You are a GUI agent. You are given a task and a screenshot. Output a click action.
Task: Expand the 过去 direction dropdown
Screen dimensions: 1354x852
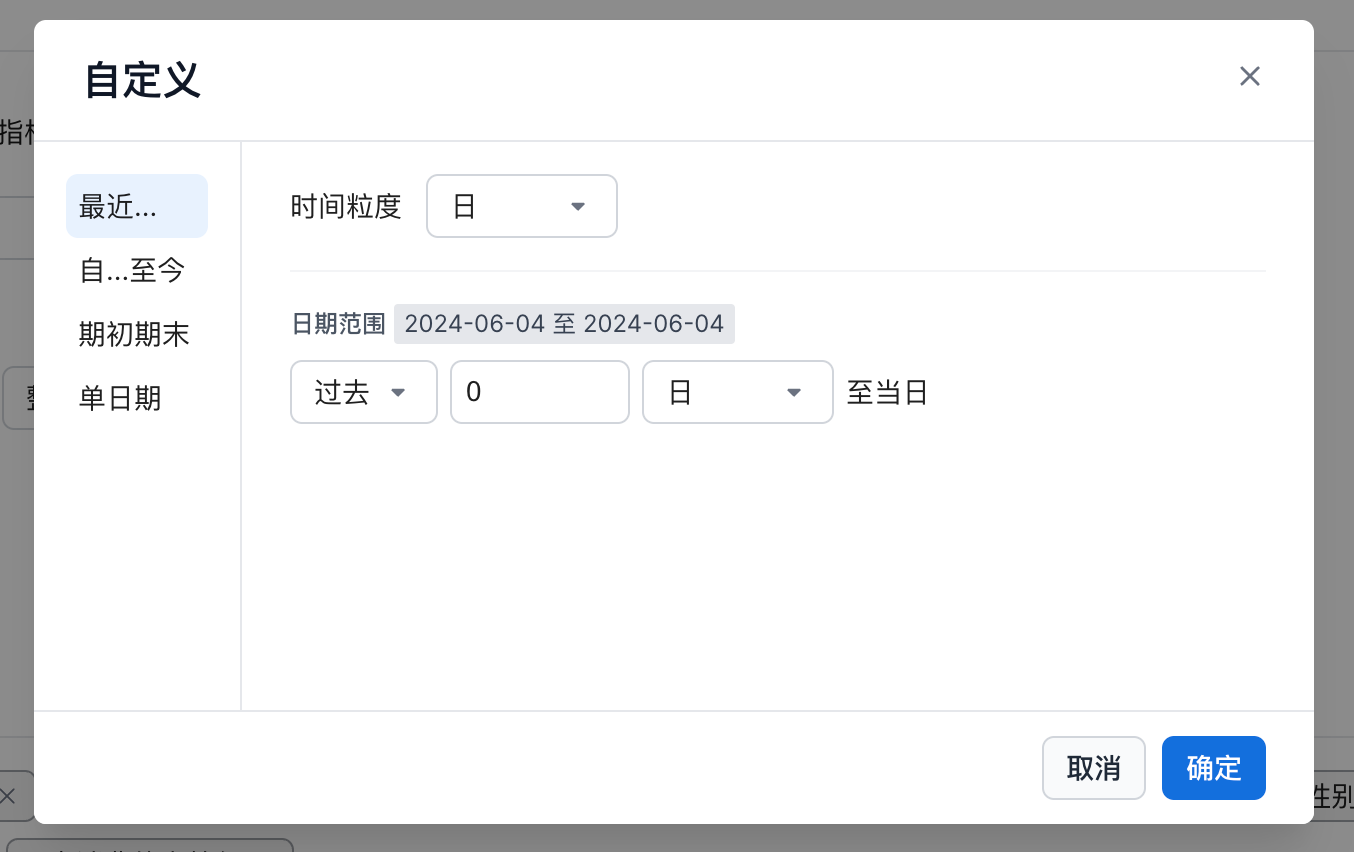pos(363,392)
